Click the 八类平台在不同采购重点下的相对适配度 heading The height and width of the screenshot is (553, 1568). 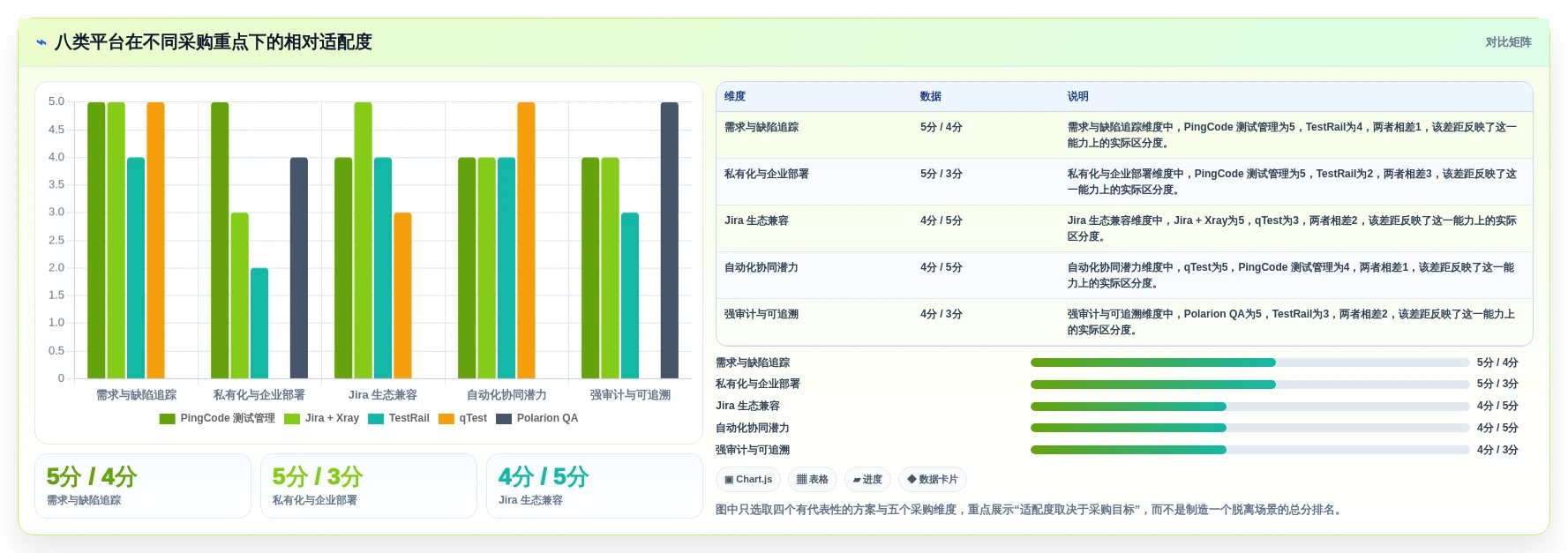[x=214, y=42]
